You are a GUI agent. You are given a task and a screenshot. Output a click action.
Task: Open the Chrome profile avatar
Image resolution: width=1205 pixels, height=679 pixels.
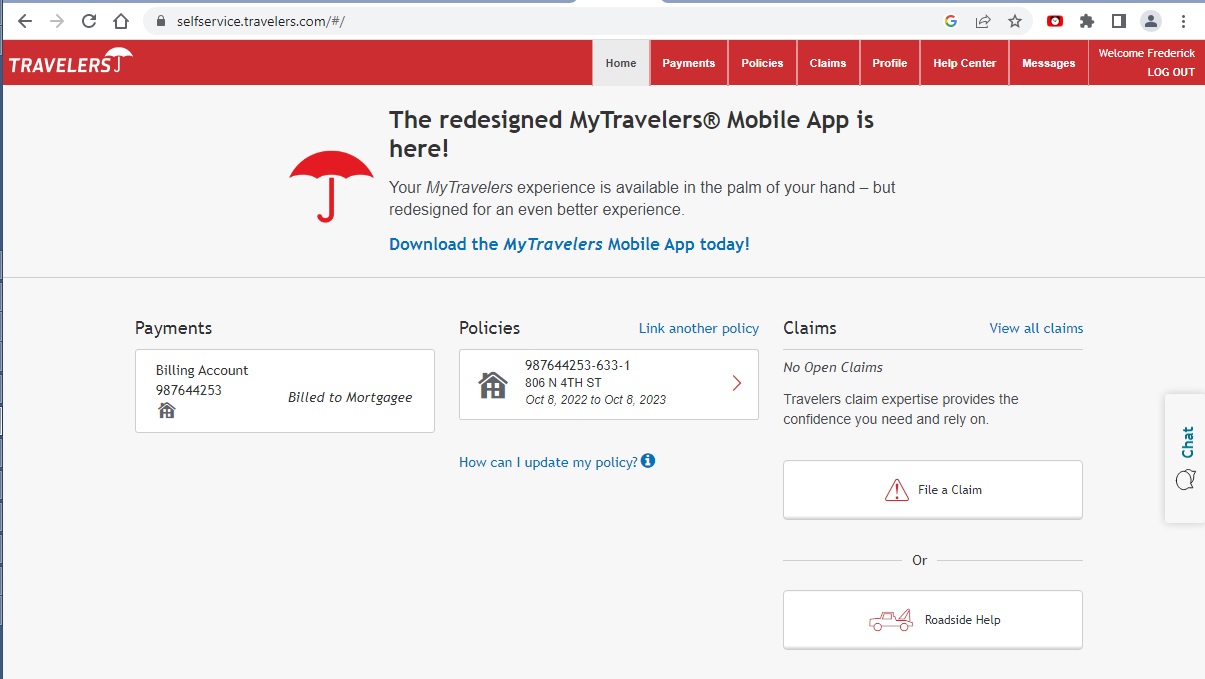(x=1151, y=21)
